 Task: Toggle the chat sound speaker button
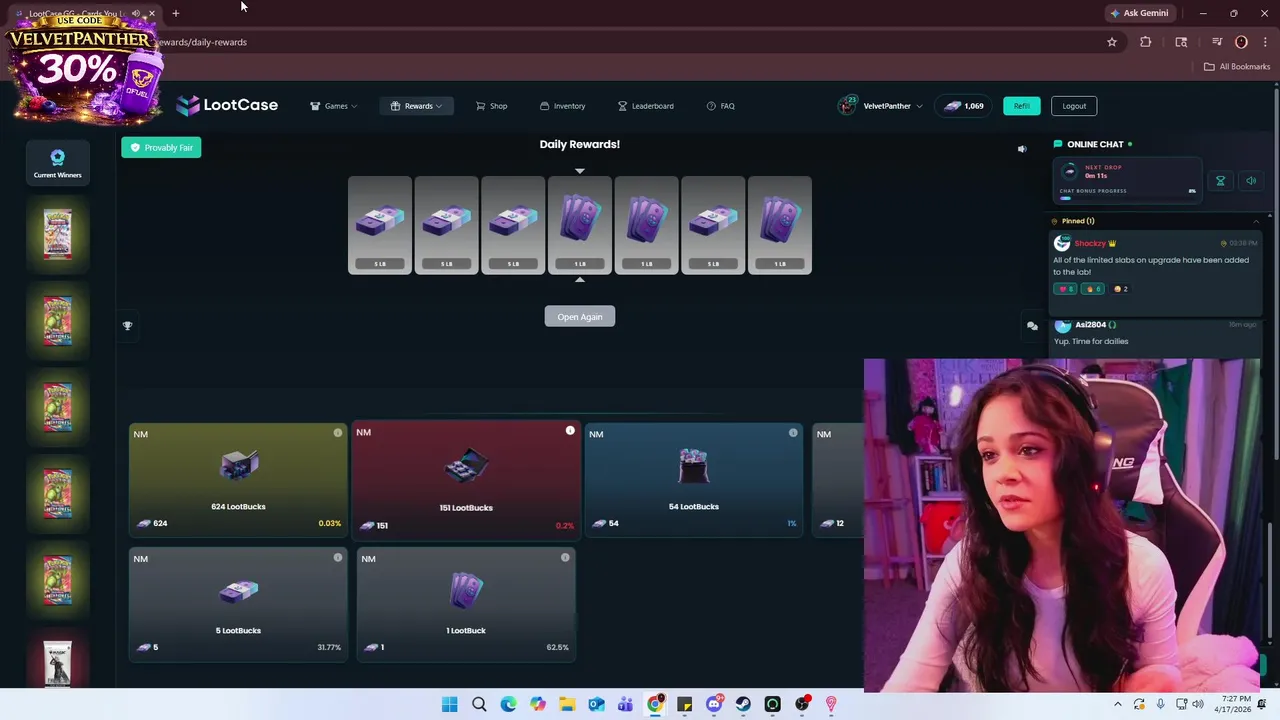click(x=1250, y=181)
